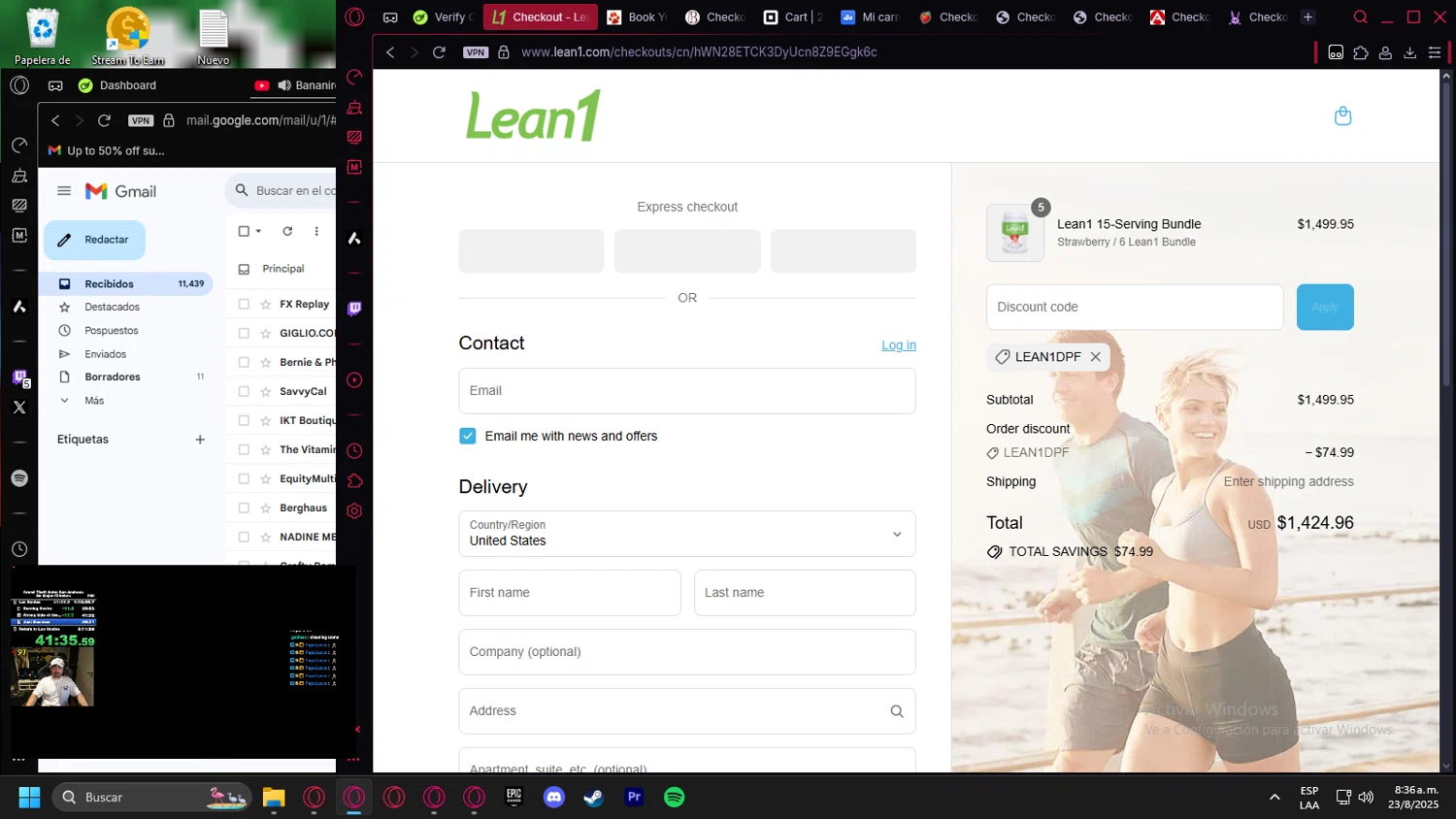
Task: Create a new Gmail label with plus
Action: [x=200, y=440]
